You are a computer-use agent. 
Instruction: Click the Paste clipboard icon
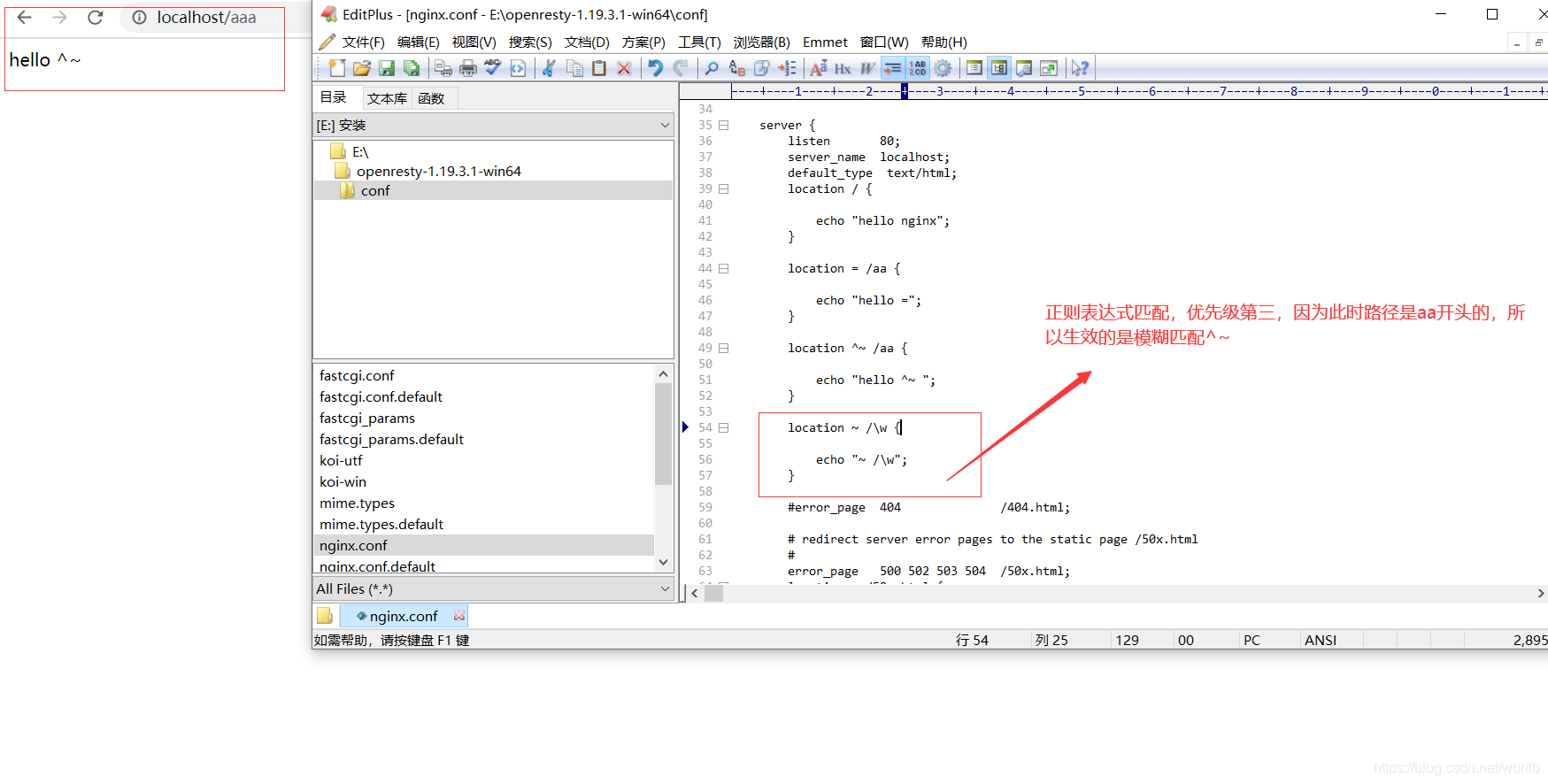click(x=599, y=68)
